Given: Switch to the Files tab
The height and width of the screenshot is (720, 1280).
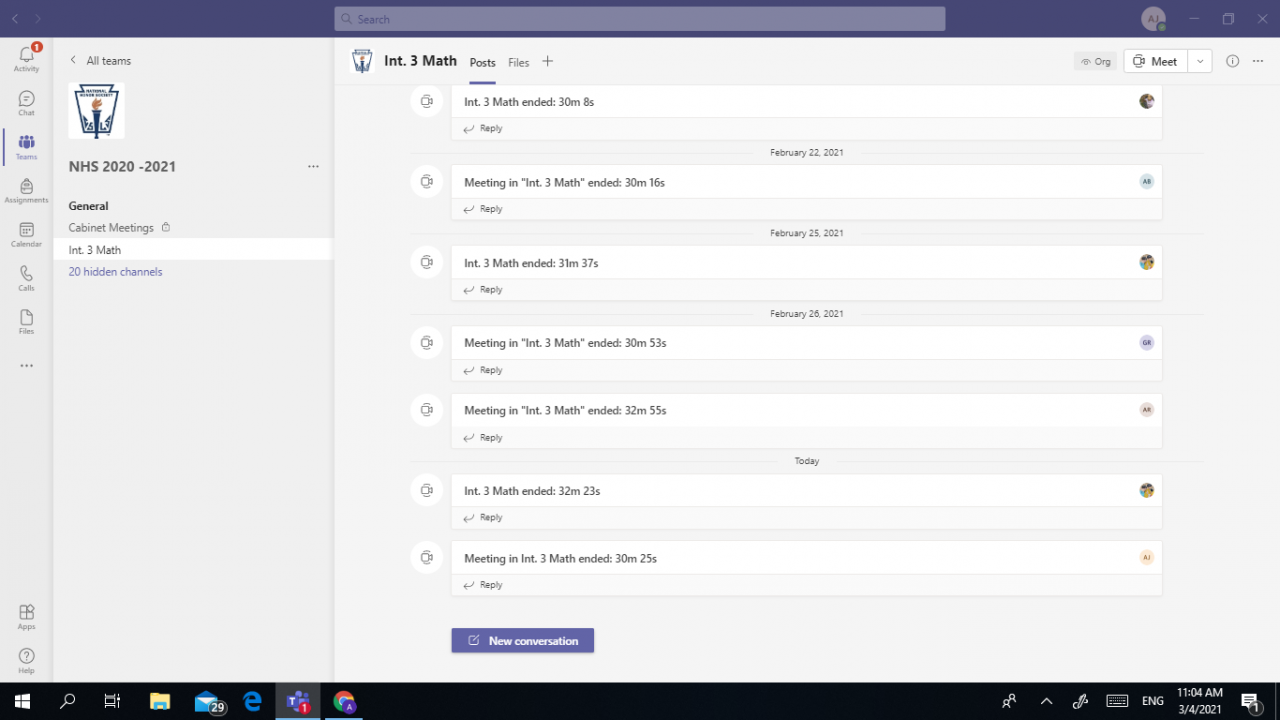Looking at the screenshot, I should (x=518, y=62).
